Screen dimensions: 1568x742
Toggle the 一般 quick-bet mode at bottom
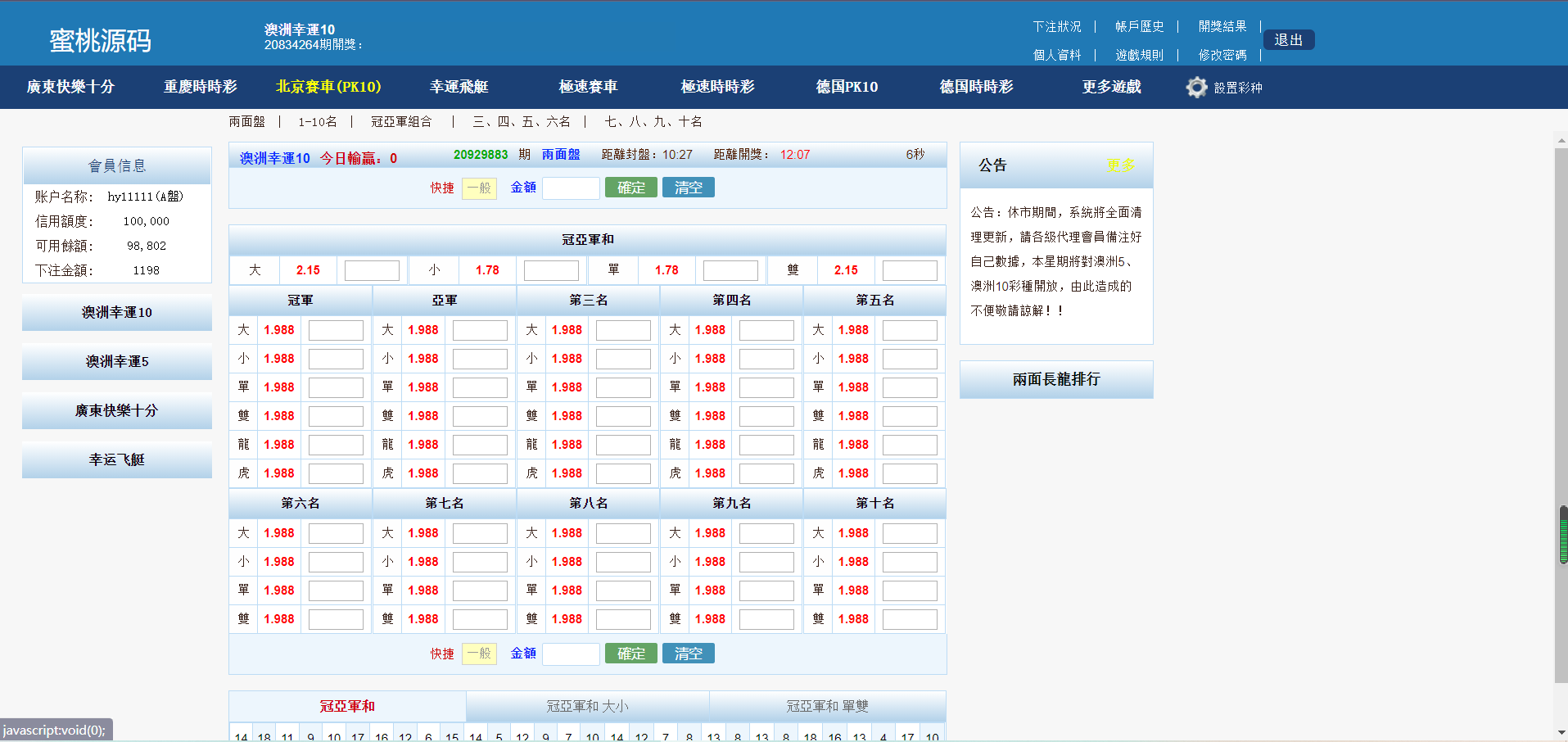coord(479,654)
